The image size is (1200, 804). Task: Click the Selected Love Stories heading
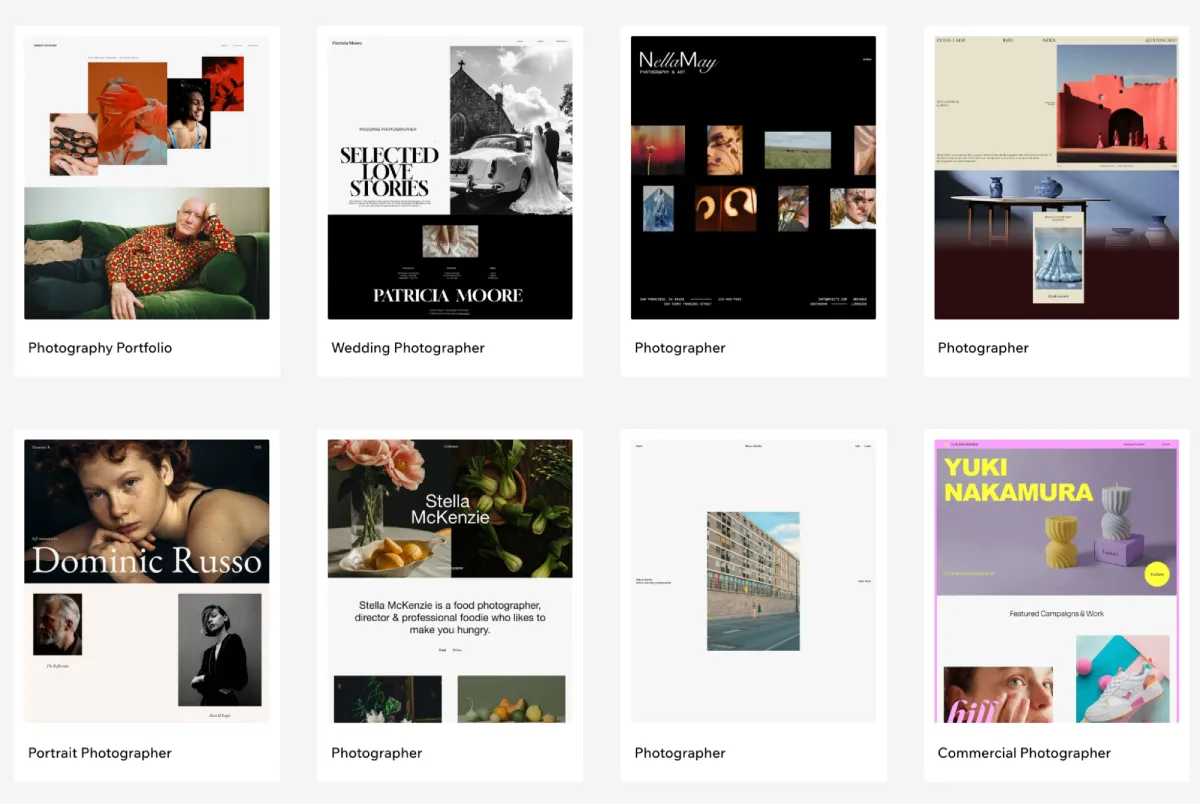click(389, 171)
